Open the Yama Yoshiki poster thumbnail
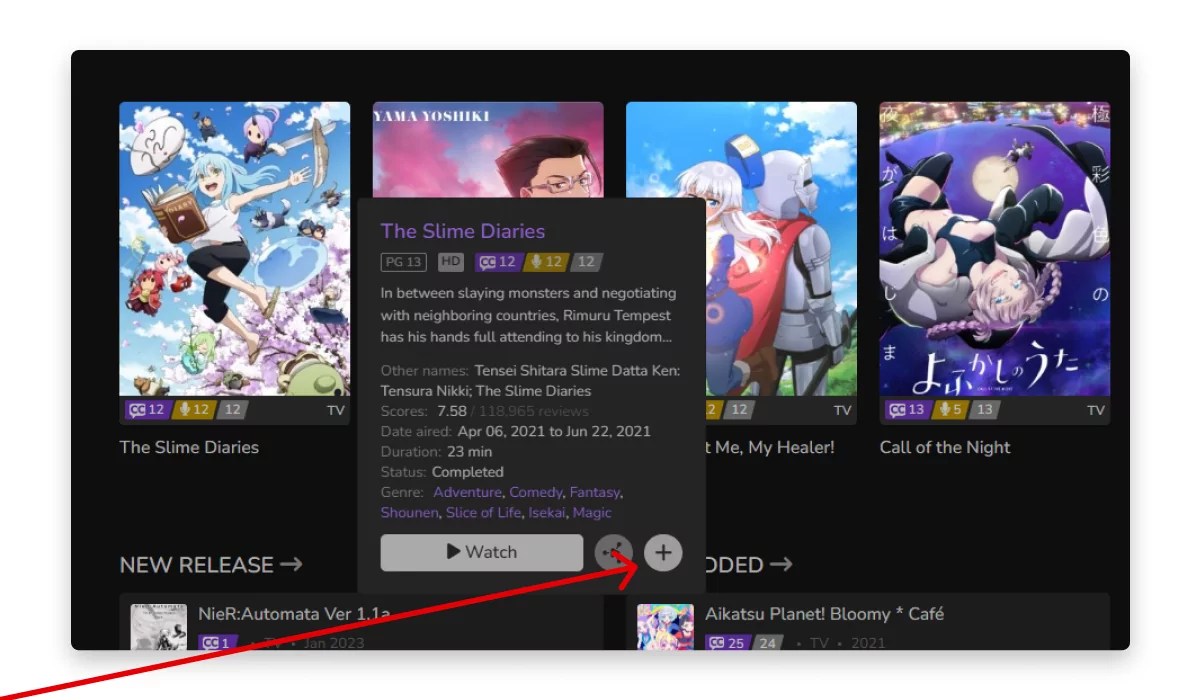 point(488,149)
